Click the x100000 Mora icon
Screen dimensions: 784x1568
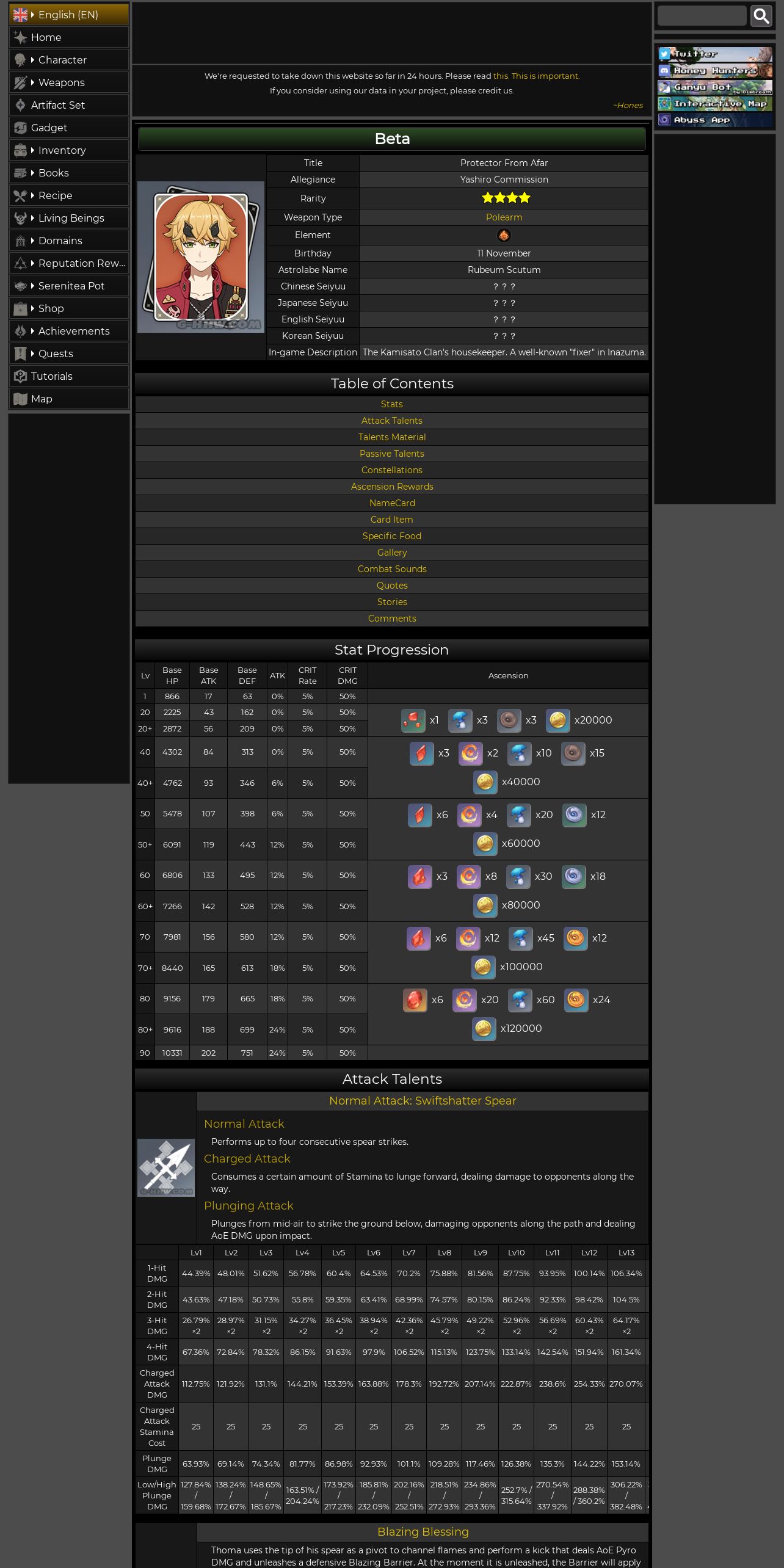point(484,967)
